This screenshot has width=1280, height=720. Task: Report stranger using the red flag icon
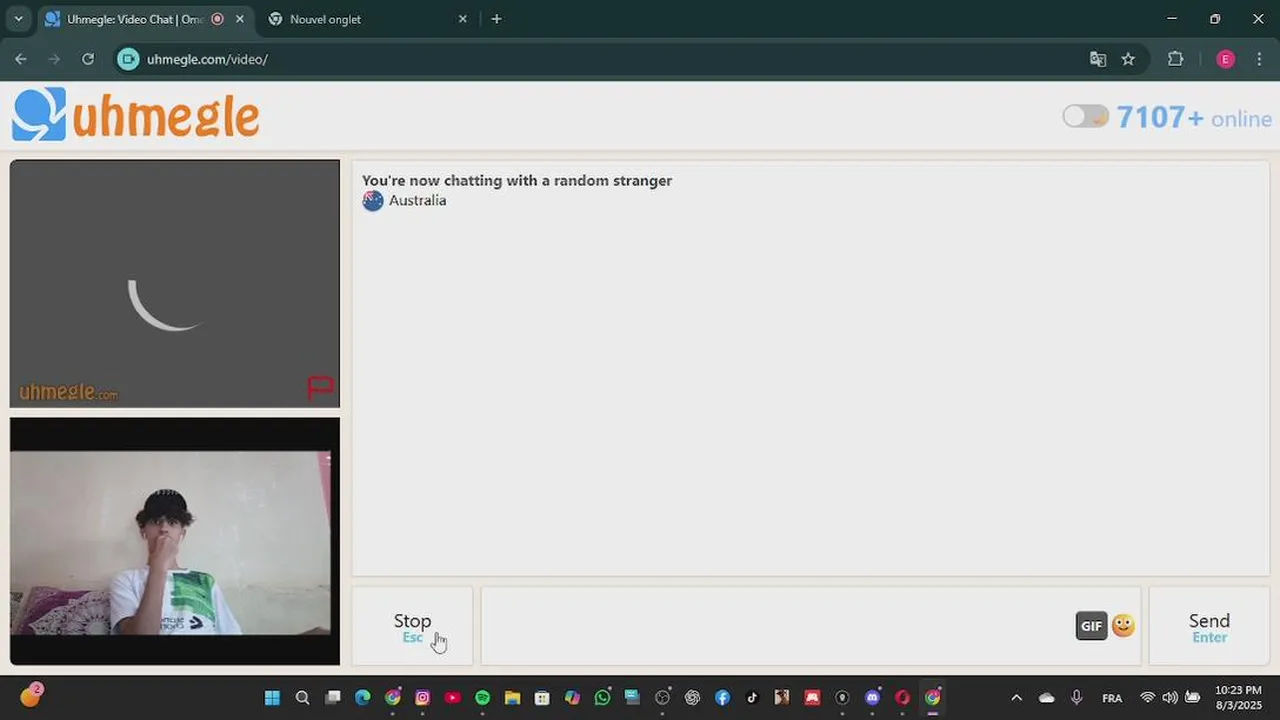320,387
